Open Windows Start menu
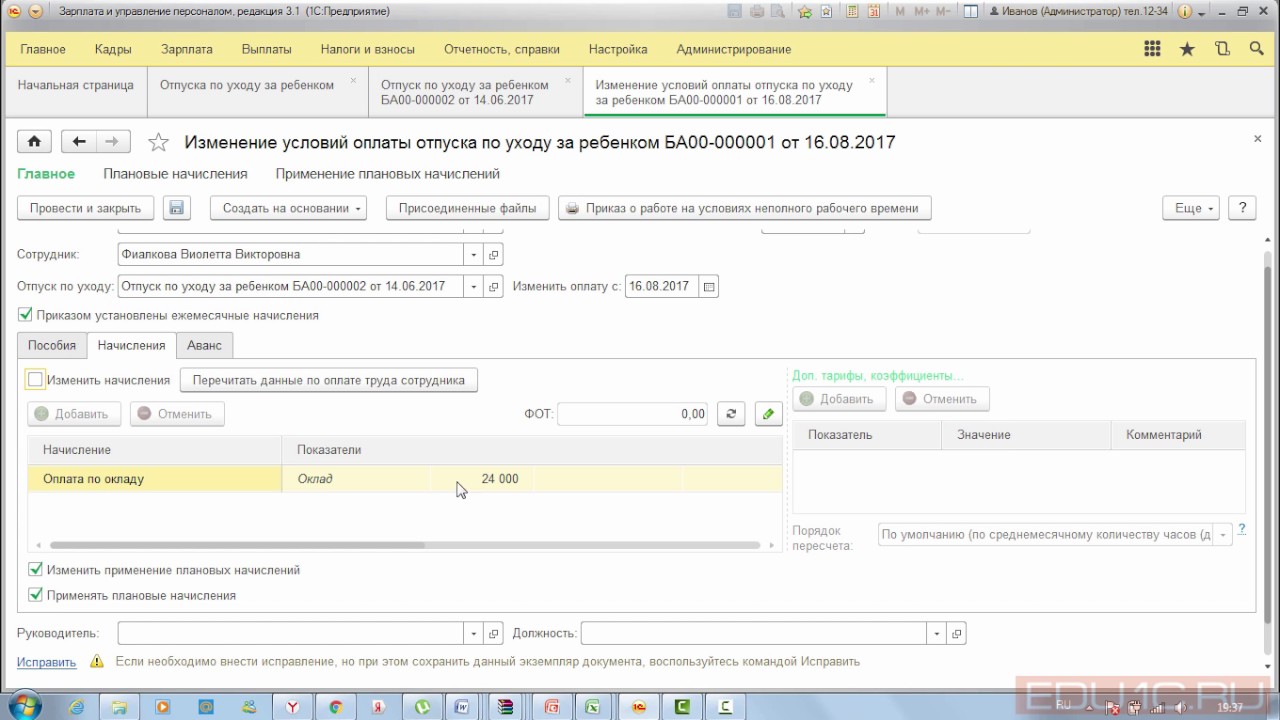 click(x=24, y=706)
